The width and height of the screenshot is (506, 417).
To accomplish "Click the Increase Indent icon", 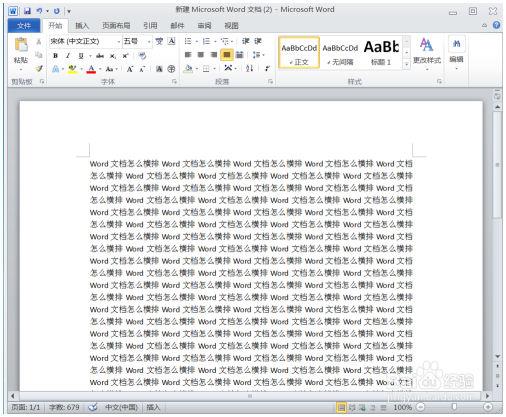I will (x=258, y=41).
